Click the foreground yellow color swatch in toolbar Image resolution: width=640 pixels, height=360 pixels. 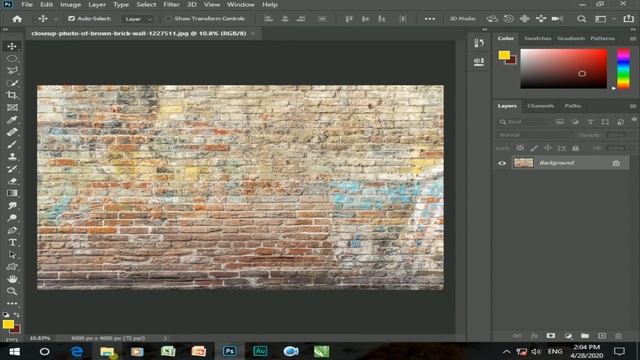tap(8, 324)
